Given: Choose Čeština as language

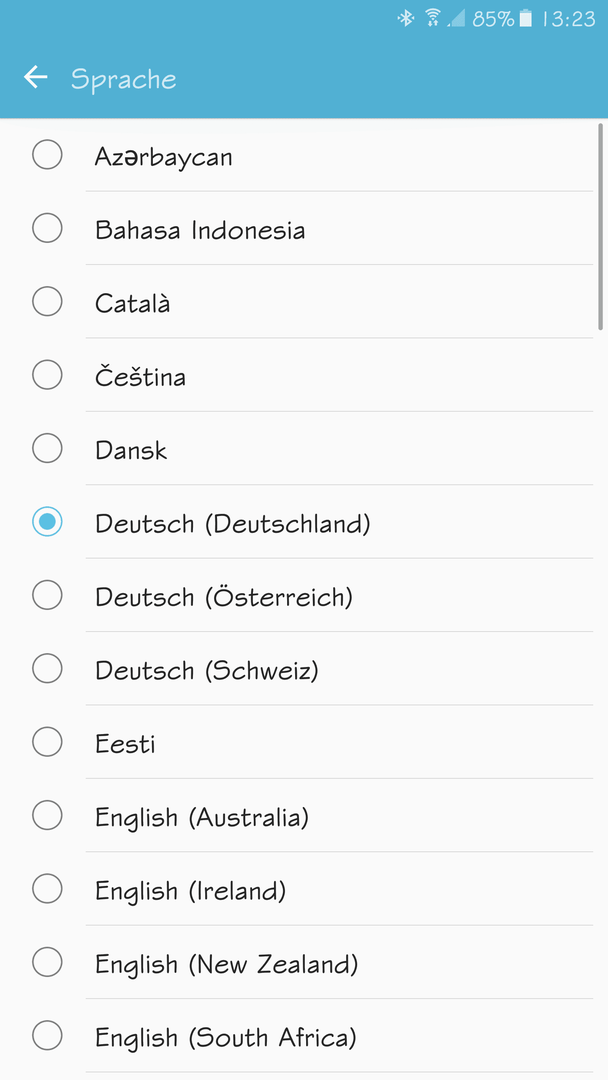Looking at the screenshot, I should pos(304,375).
